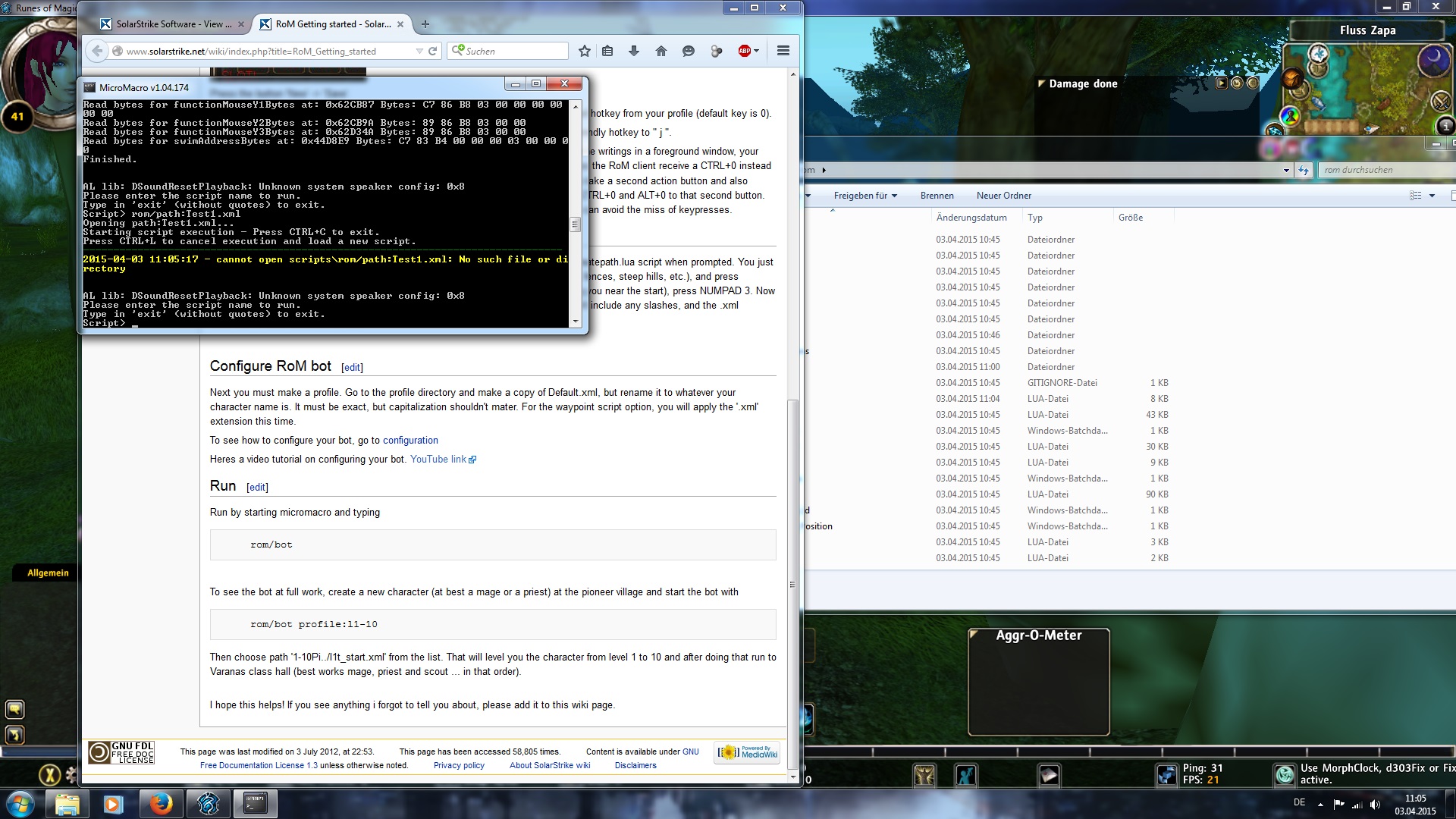This screenshot has height=819, width=1456.
Task: Open Explorer view options dropdown arrow
Action: pyautogui.click(x=1432, y=196)
